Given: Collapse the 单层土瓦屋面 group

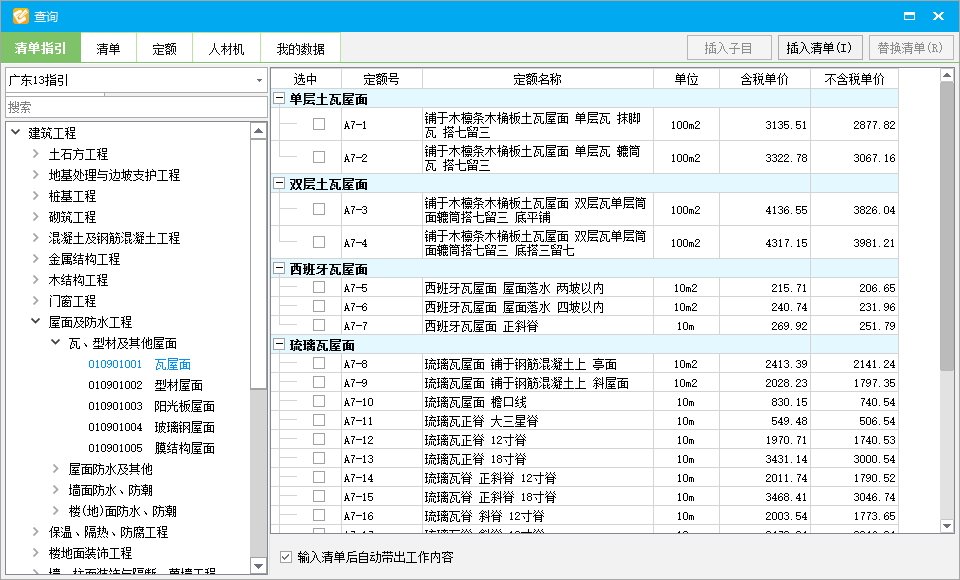Looking at the screenshot, I should pos(279,98).
